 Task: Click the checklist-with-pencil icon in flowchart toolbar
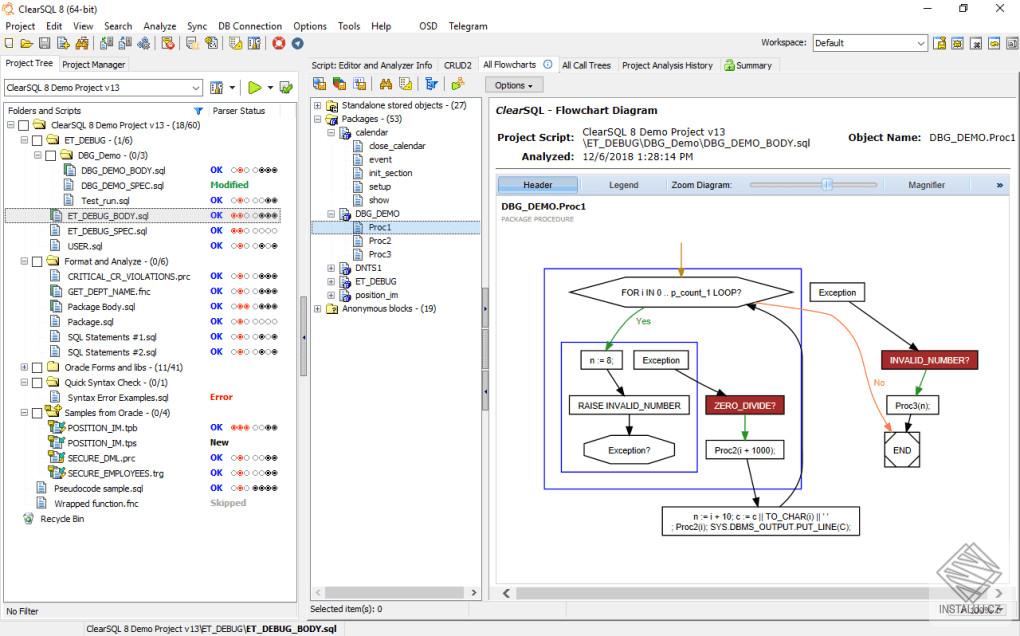[x=406, y=84]
